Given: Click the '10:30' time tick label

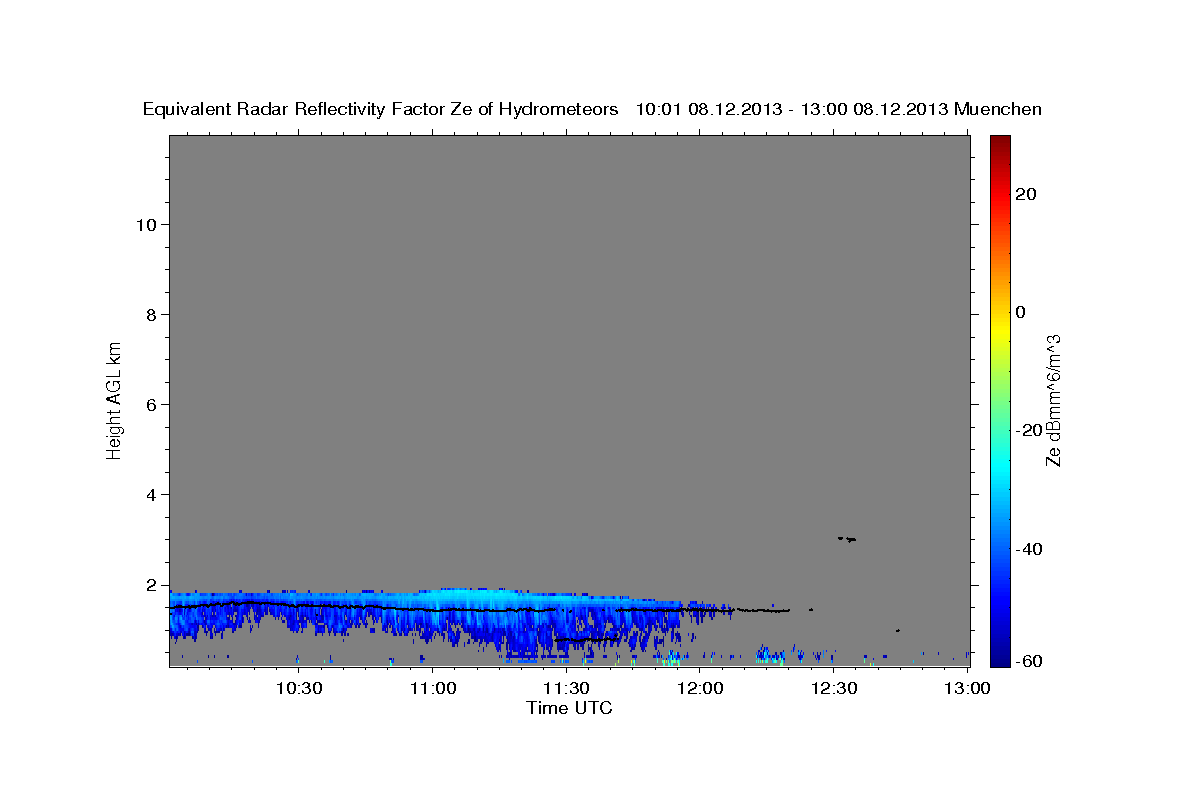Looking at the screenshot, I should pyautogui.click(x=298, y=688).
